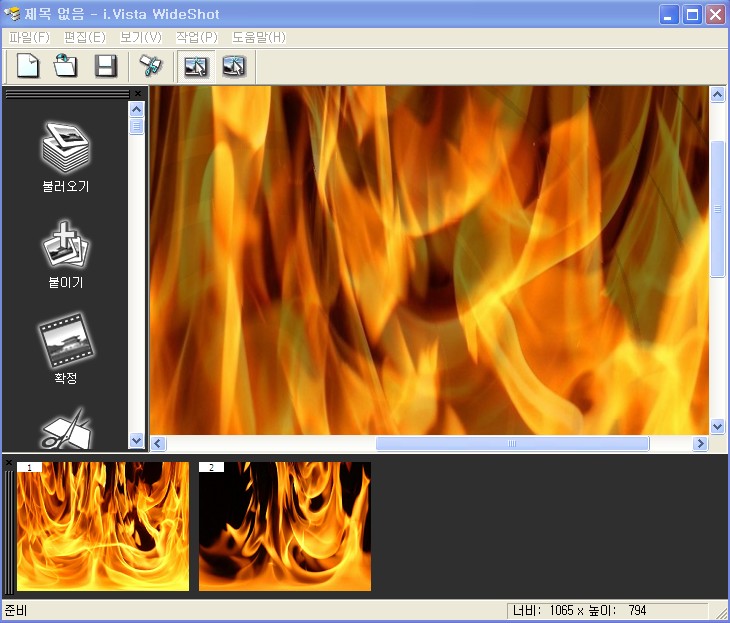The width and height of the screenshot is (730, 623).
Task: Click sidebar scrollbar up arrow
Action: click(x=136, y=109)
